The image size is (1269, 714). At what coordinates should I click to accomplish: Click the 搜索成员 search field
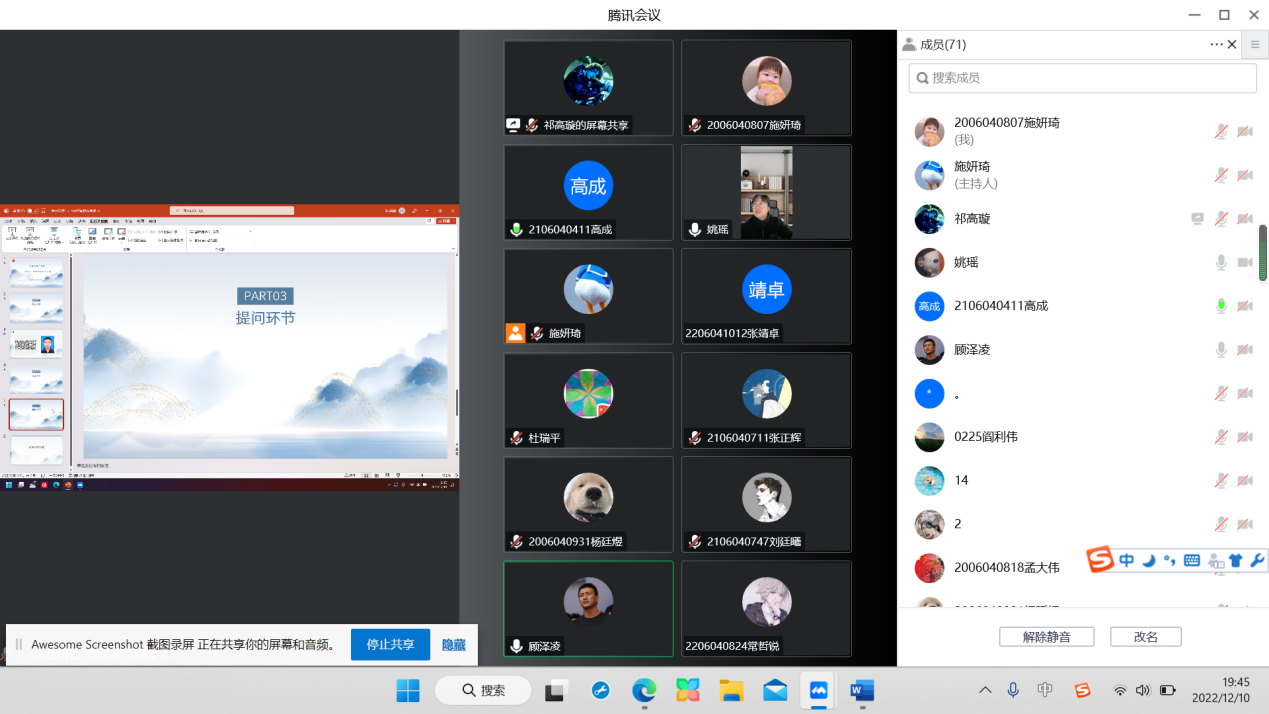pyautogui.click(x=1082, y=78)
